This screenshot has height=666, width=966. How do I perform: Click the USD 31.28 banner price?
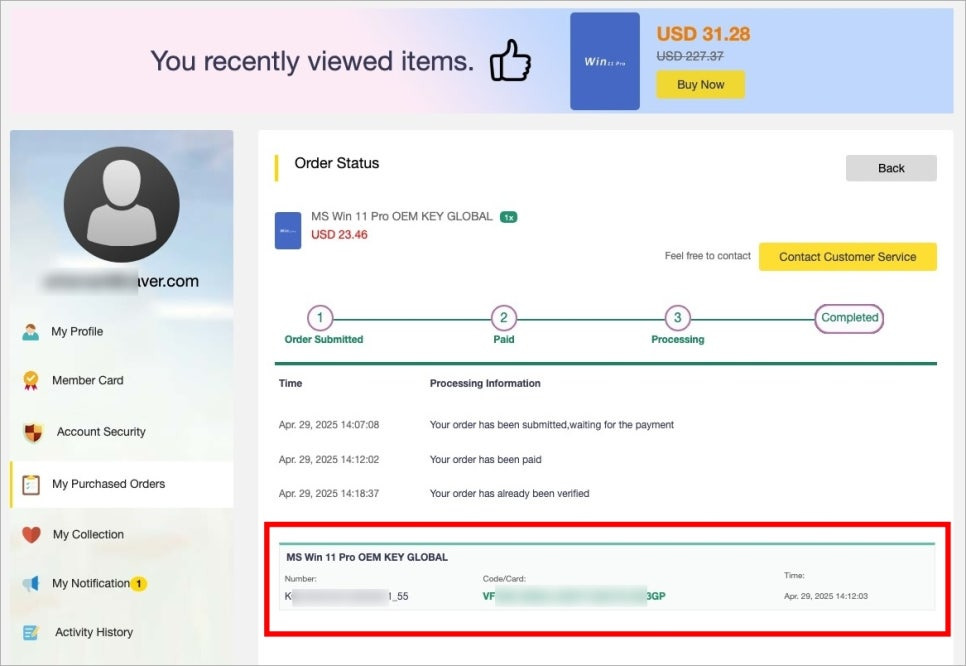(703, 33)
